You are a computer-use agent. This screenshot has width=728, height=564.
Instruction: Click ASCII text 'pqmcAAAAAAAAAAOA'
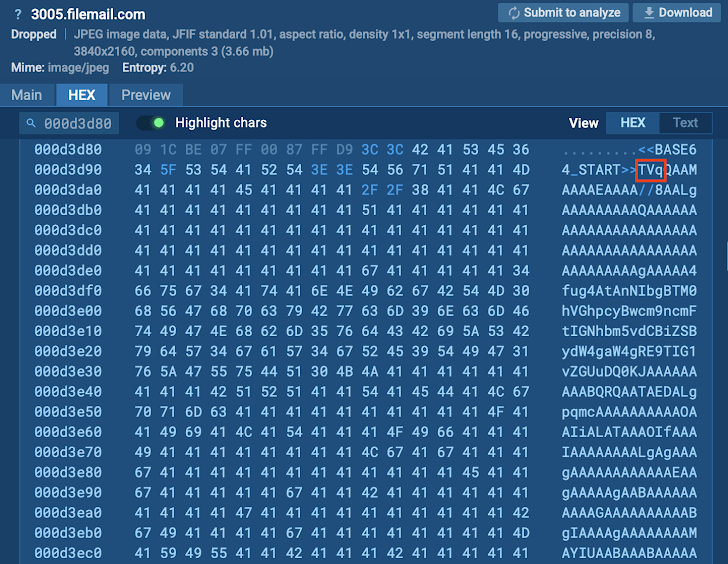629,412
